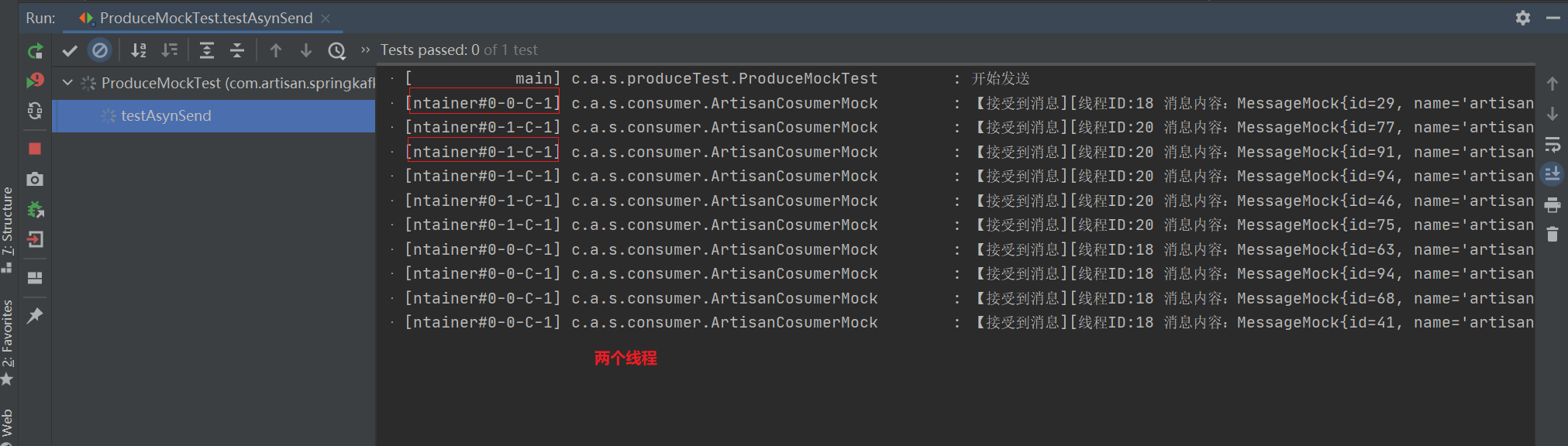Expand All test tree nodes
Viewport: 1568px width, 446px height.
click(x=207, y=51)
